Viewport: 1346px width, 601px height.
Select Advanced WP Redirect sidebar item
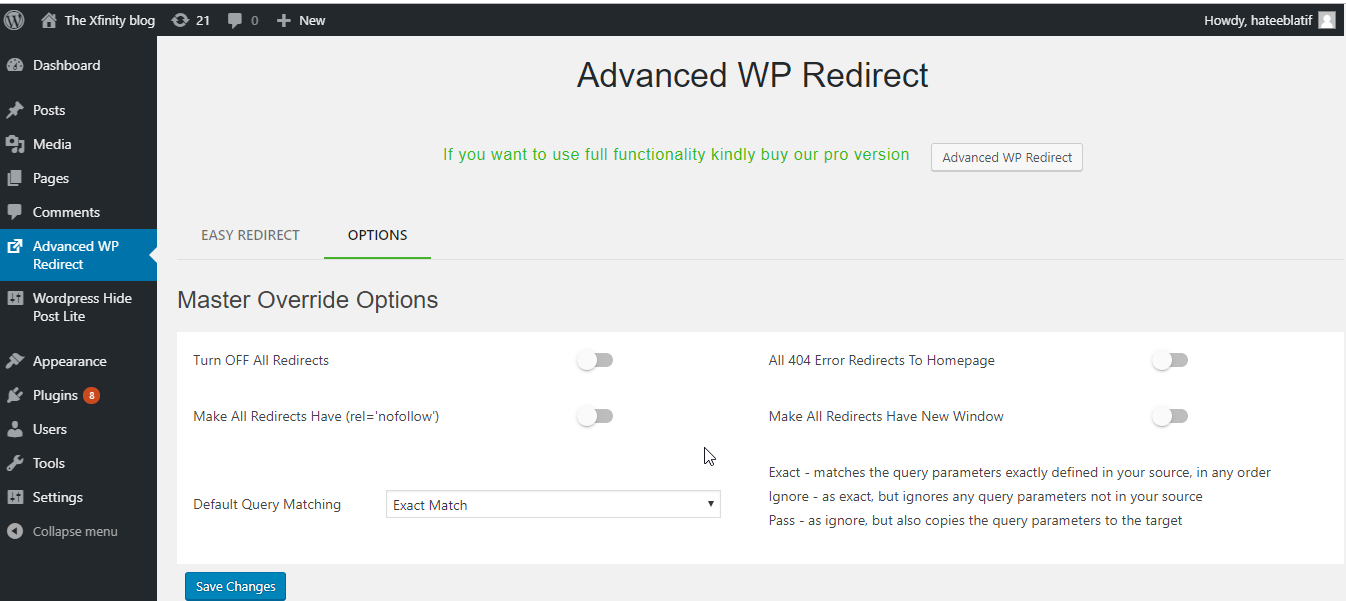[x=78, y=255]
